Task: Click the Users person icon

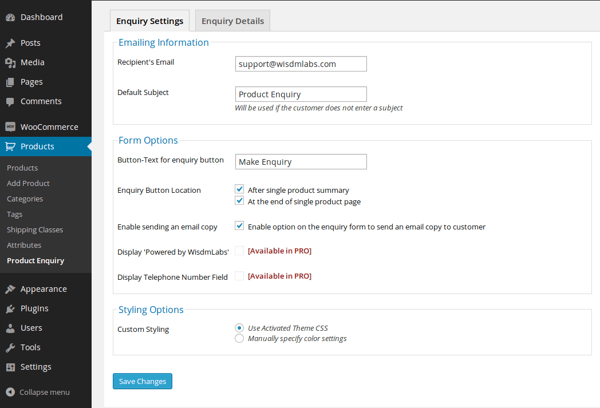Action: (10, 328)
